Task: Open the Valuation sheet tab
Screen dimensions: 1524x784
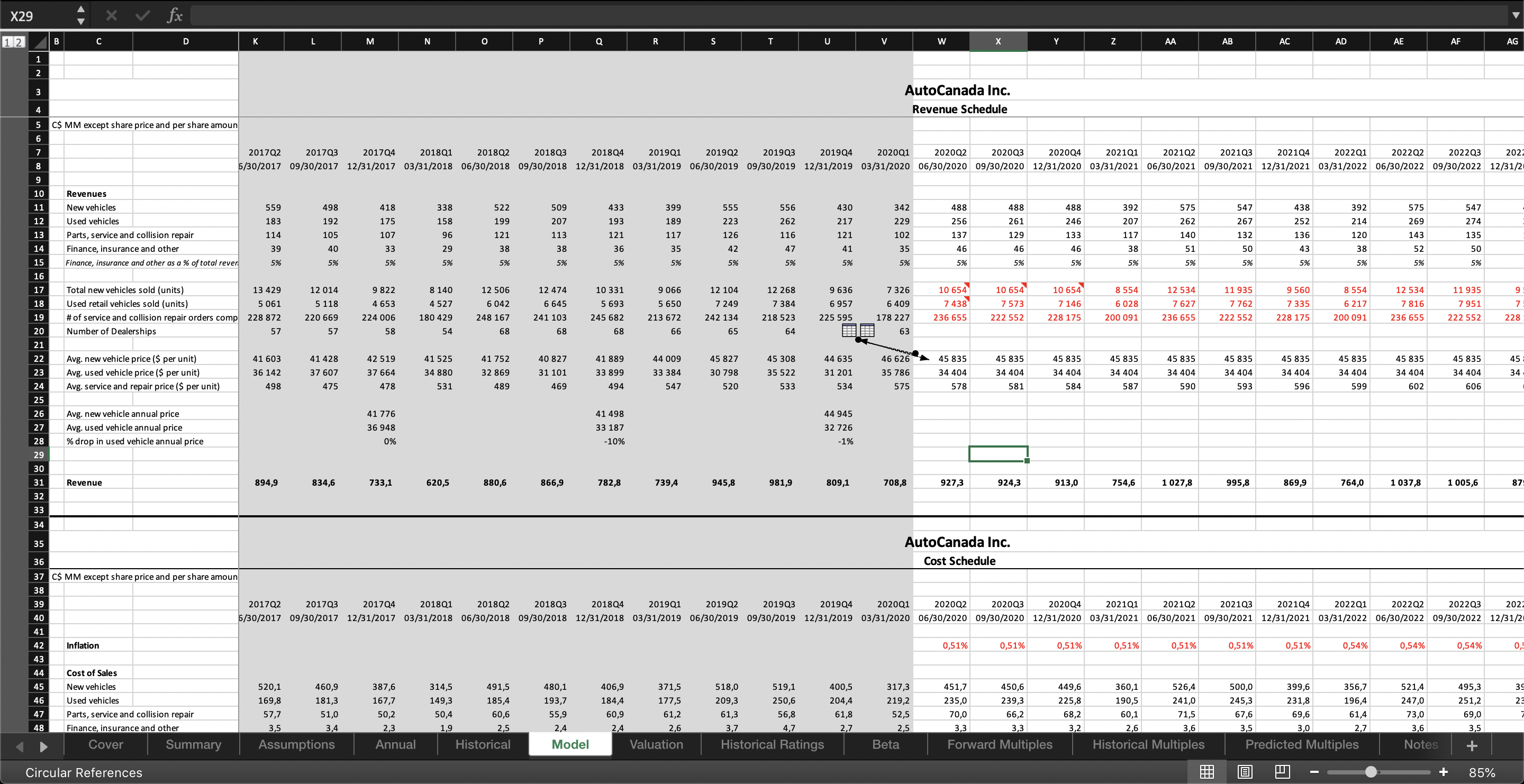Action: (656, 744)
